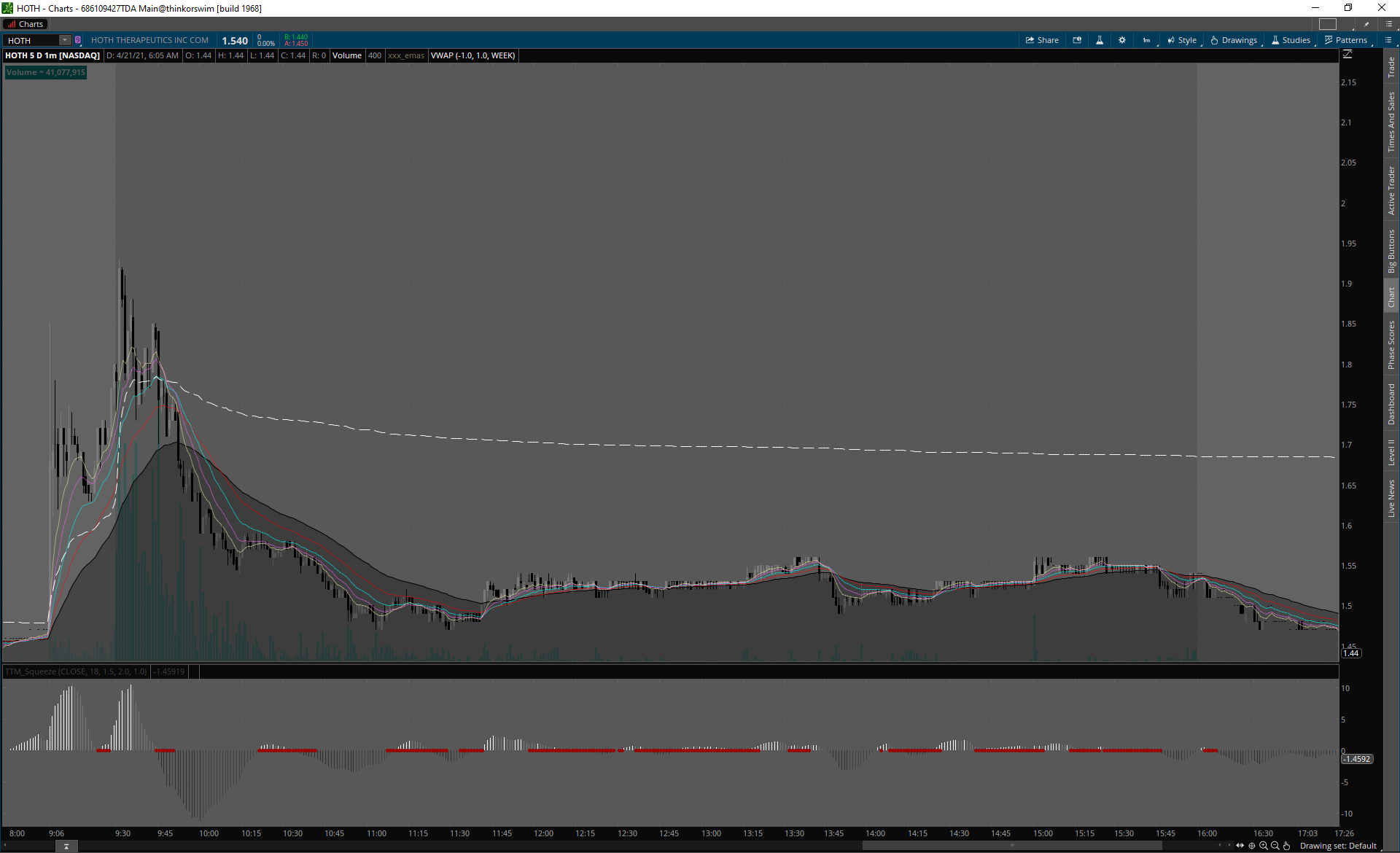This screenshot has height=853, width=1400.
Task: Toggle price axis auto-scale icon
Action: 1347,55
